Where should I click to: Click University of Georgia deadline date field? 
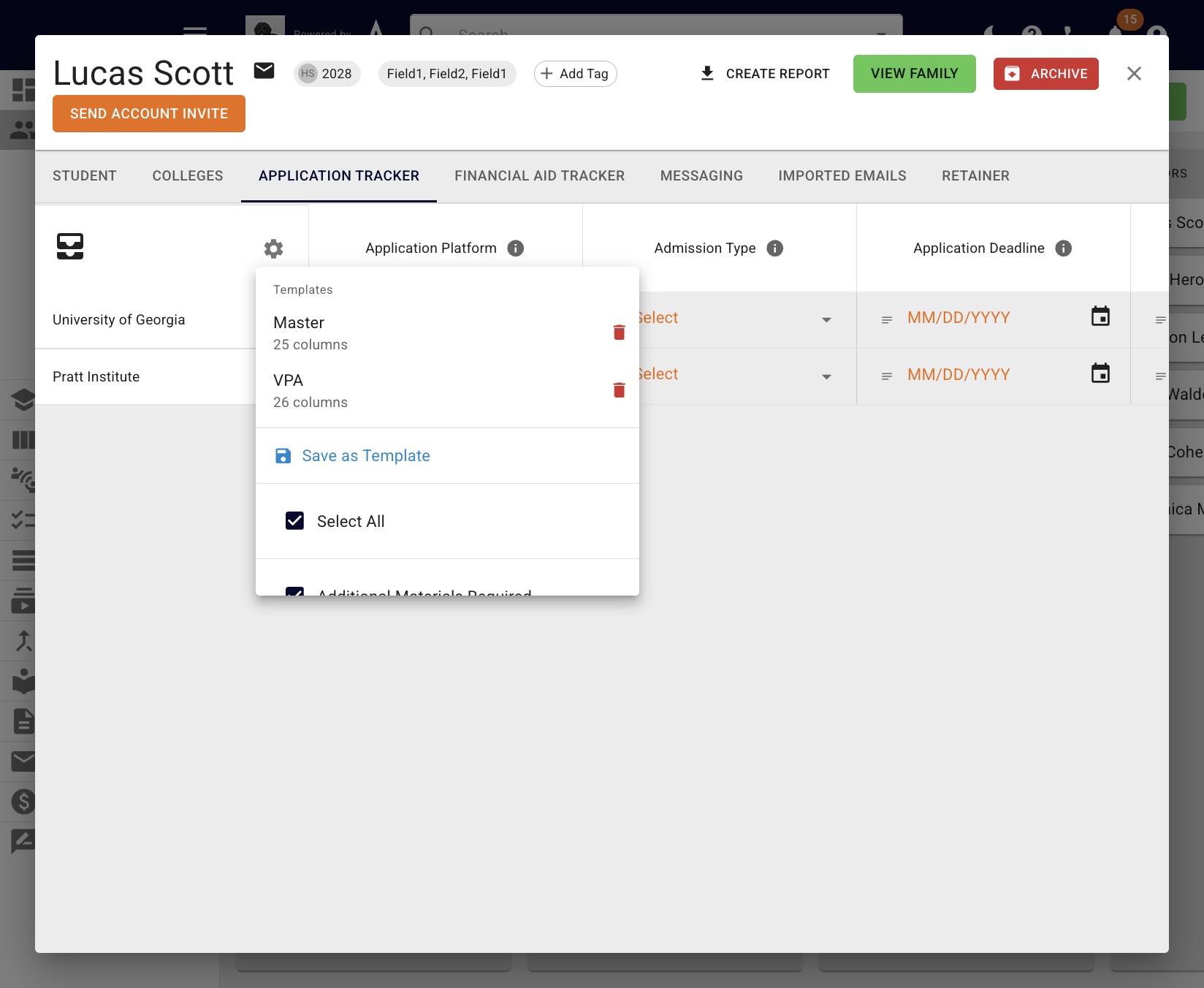pos(959,318)
